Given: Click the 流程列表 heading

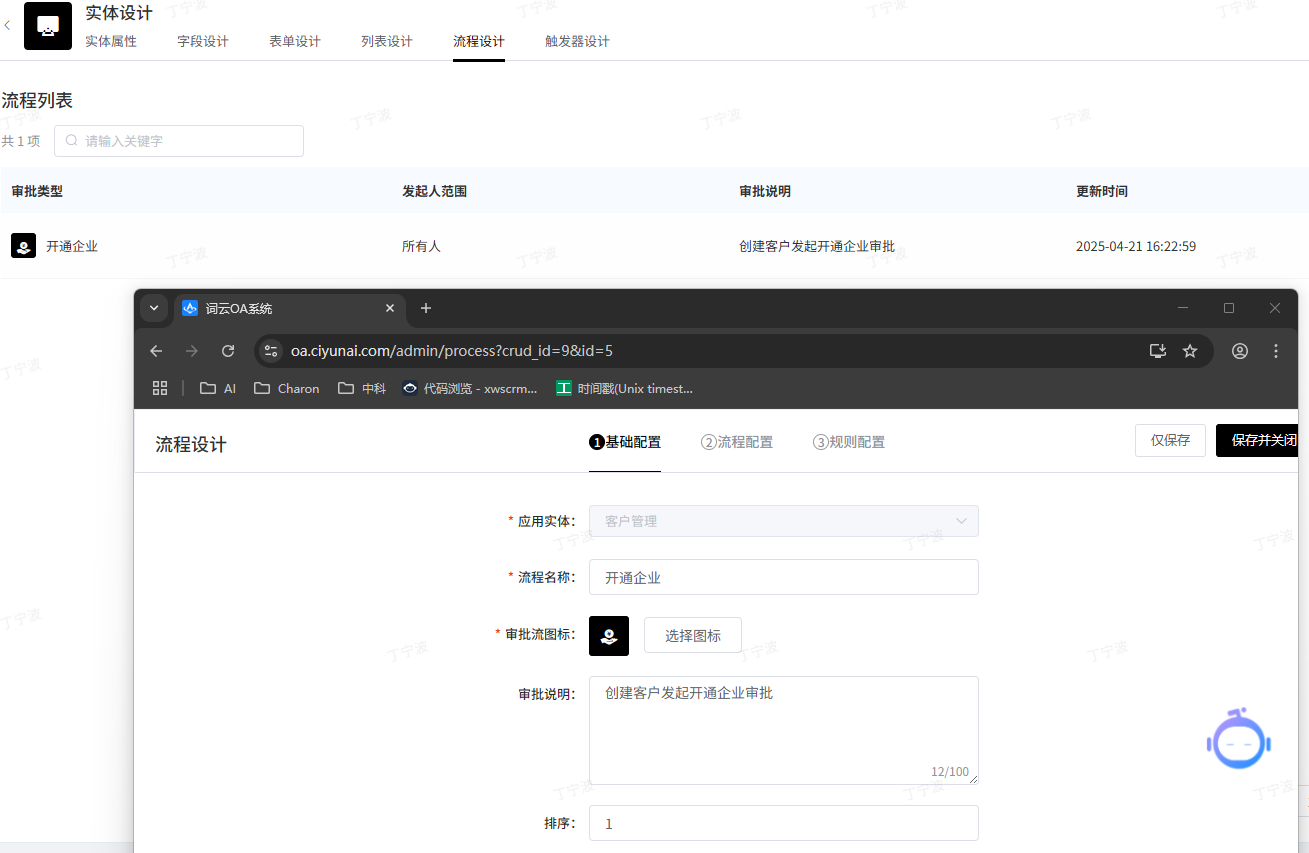Looking at the screenshot, I should [x=37, y=101].
